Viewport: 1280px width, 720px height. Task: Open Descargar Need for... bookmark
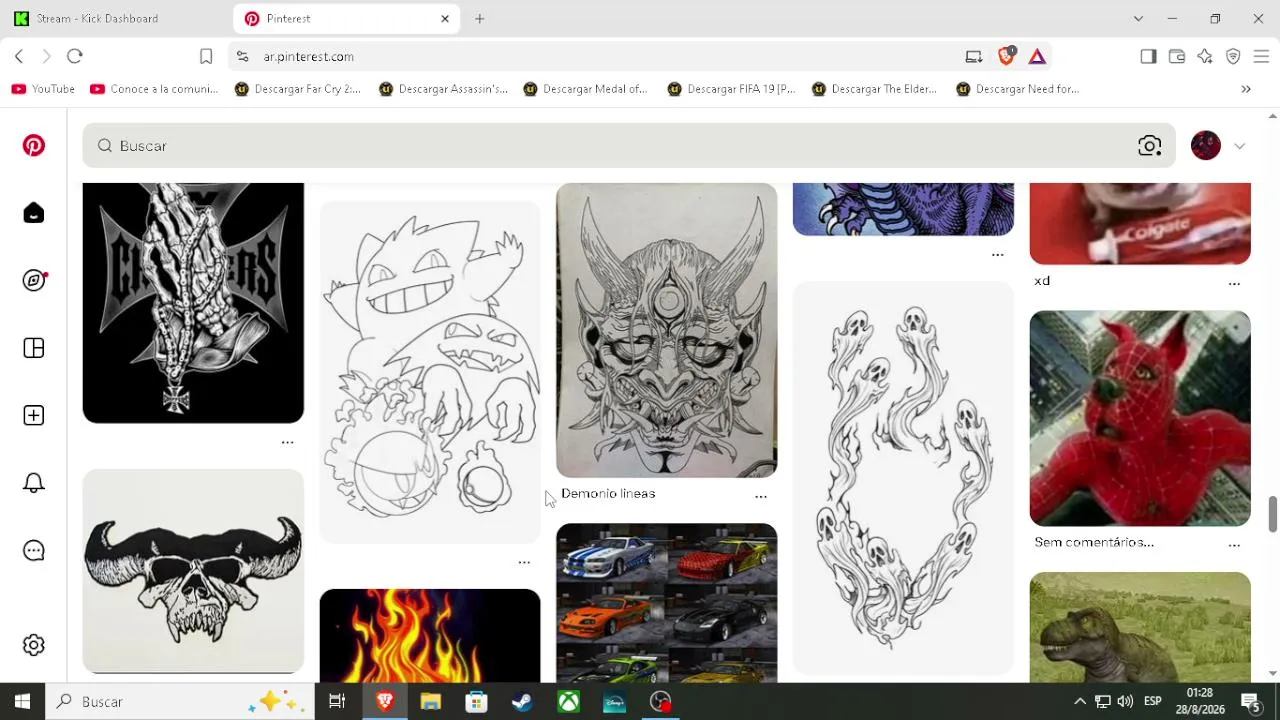tap(1018, 89)
